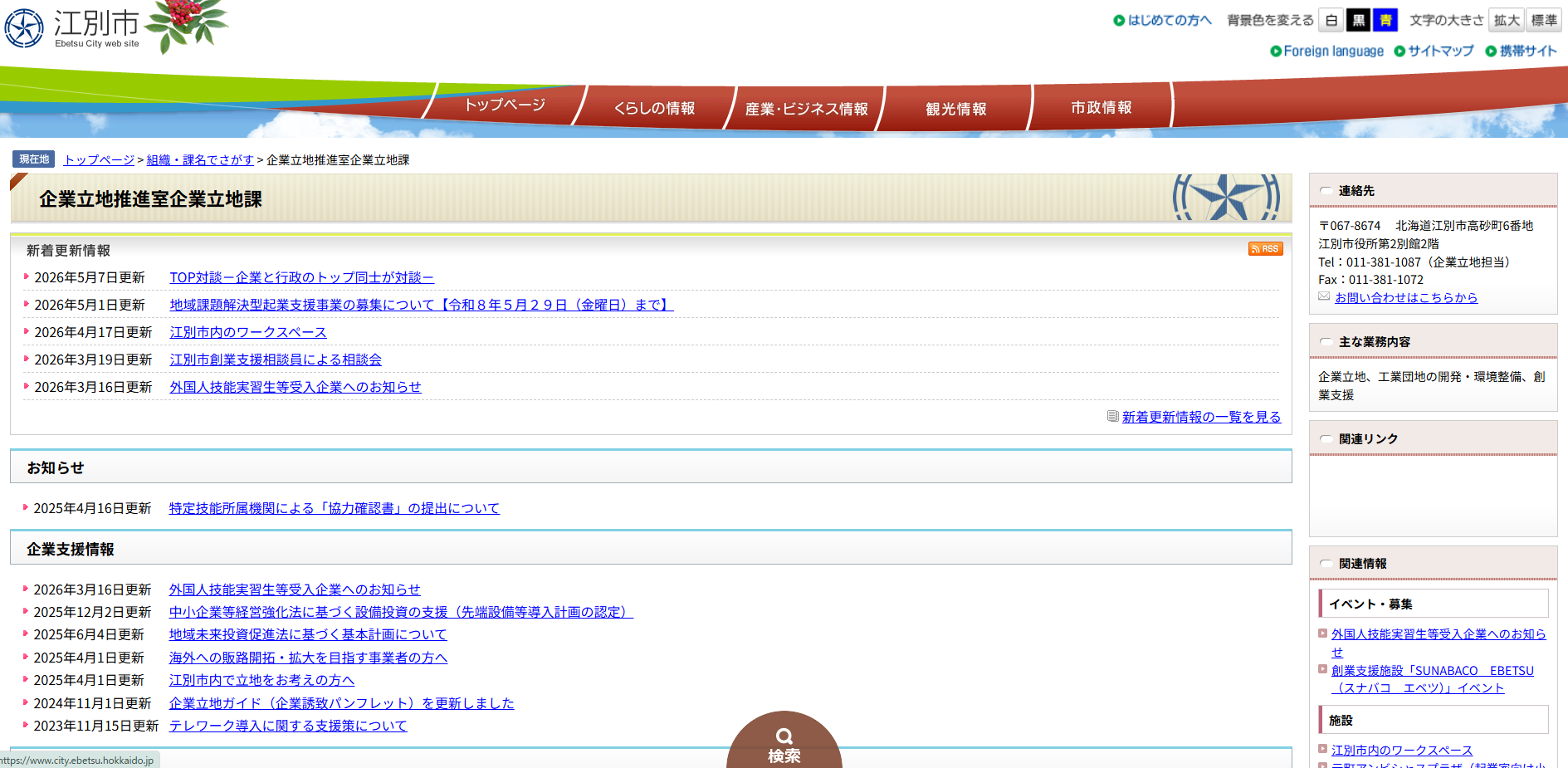
Task: Click the お知らせ section heading
Action: pyautogui.click(x=56, y=468)
